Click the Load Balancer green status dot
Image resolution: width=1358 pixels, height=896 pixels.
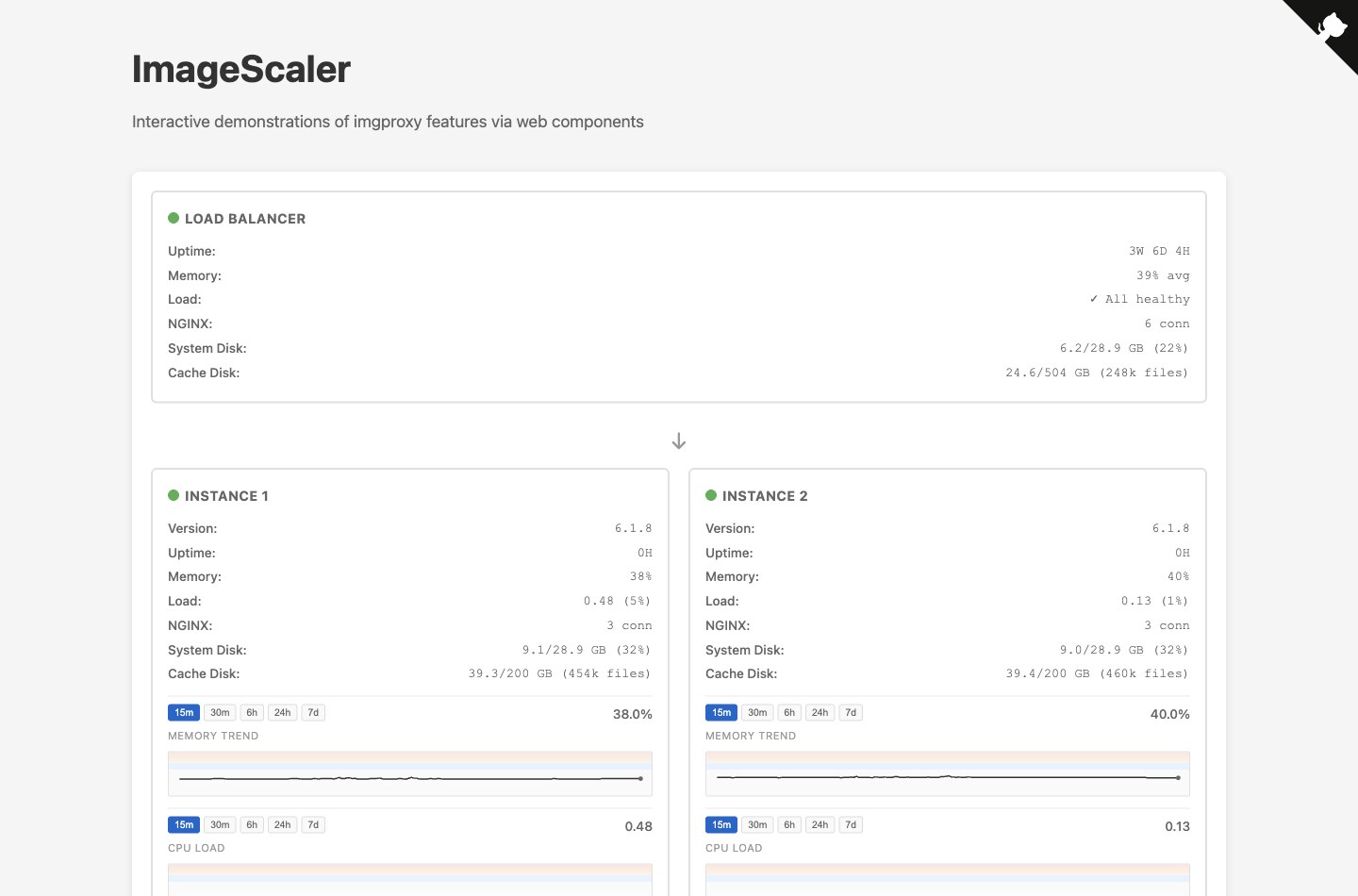[174, 218]
